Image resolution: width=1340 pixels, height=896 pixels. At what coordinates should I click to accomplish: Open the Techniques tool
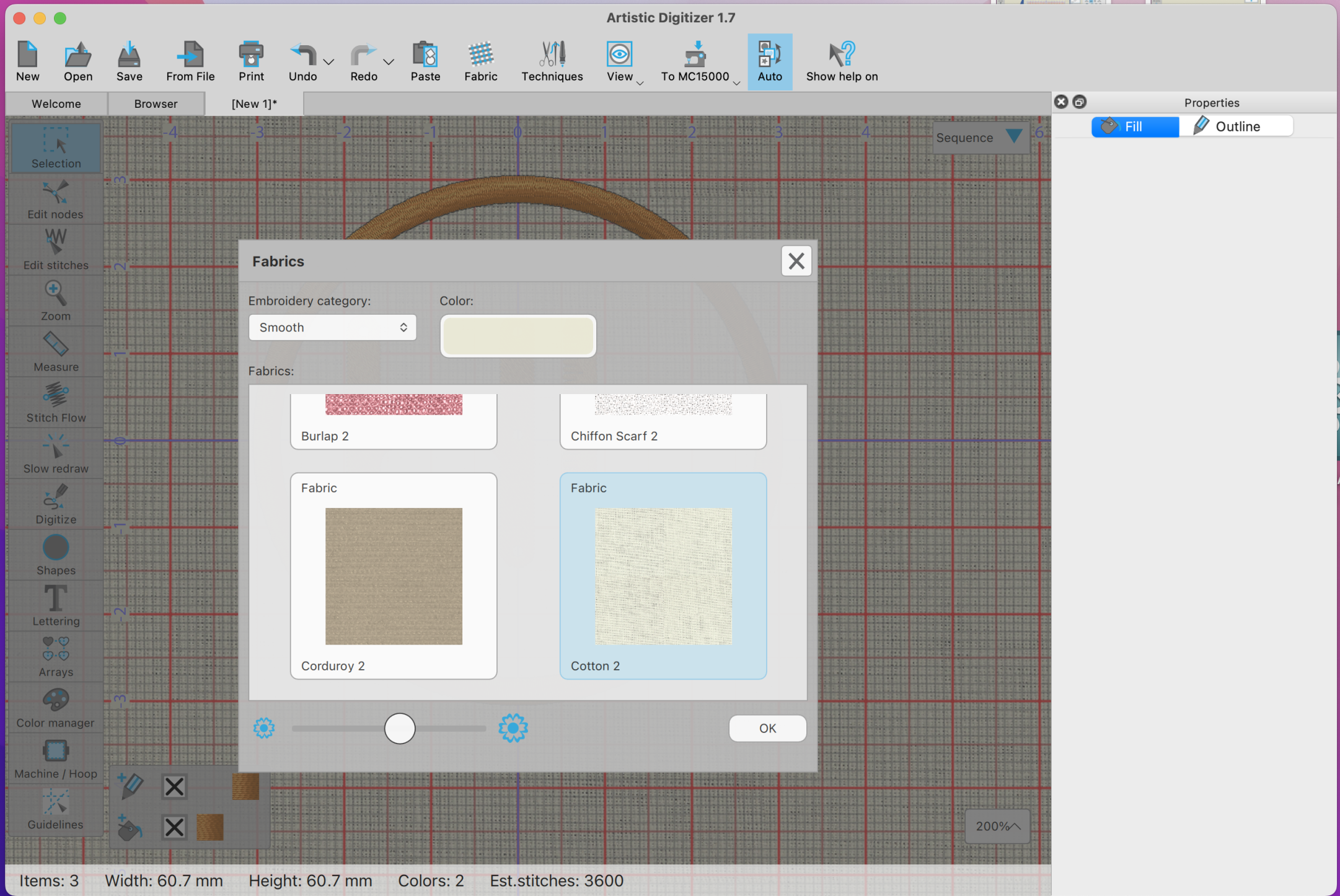pyautogui.click(x=552, y=61)
